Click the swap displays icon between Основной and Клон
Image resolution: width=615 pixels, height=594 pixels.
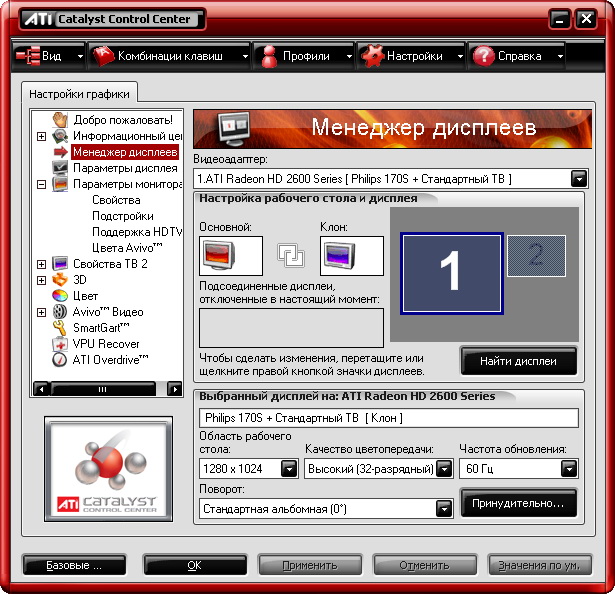(291, 256)
